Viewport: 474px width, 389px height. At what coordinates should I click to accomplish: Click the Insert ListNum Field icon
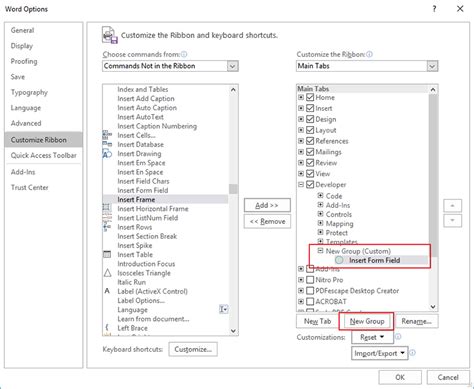[107, 218]
